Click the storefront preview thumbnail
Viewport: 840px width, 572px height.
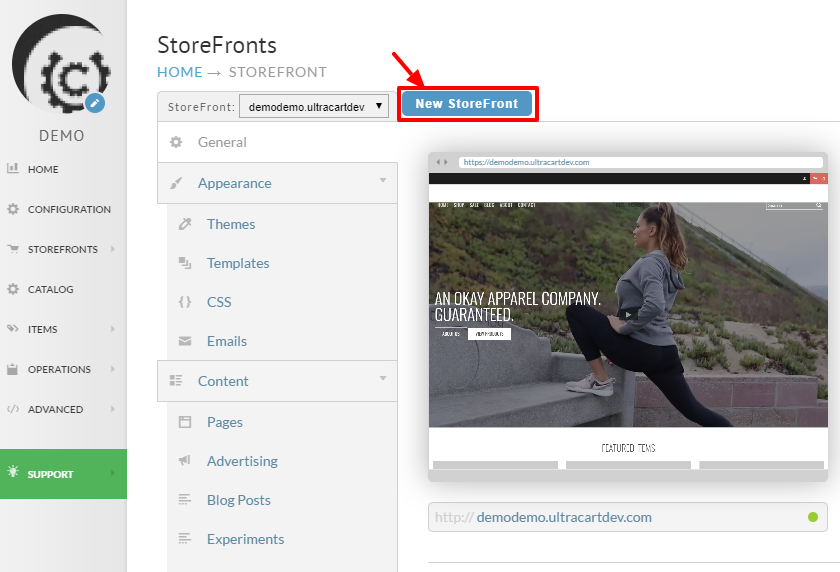628,317
